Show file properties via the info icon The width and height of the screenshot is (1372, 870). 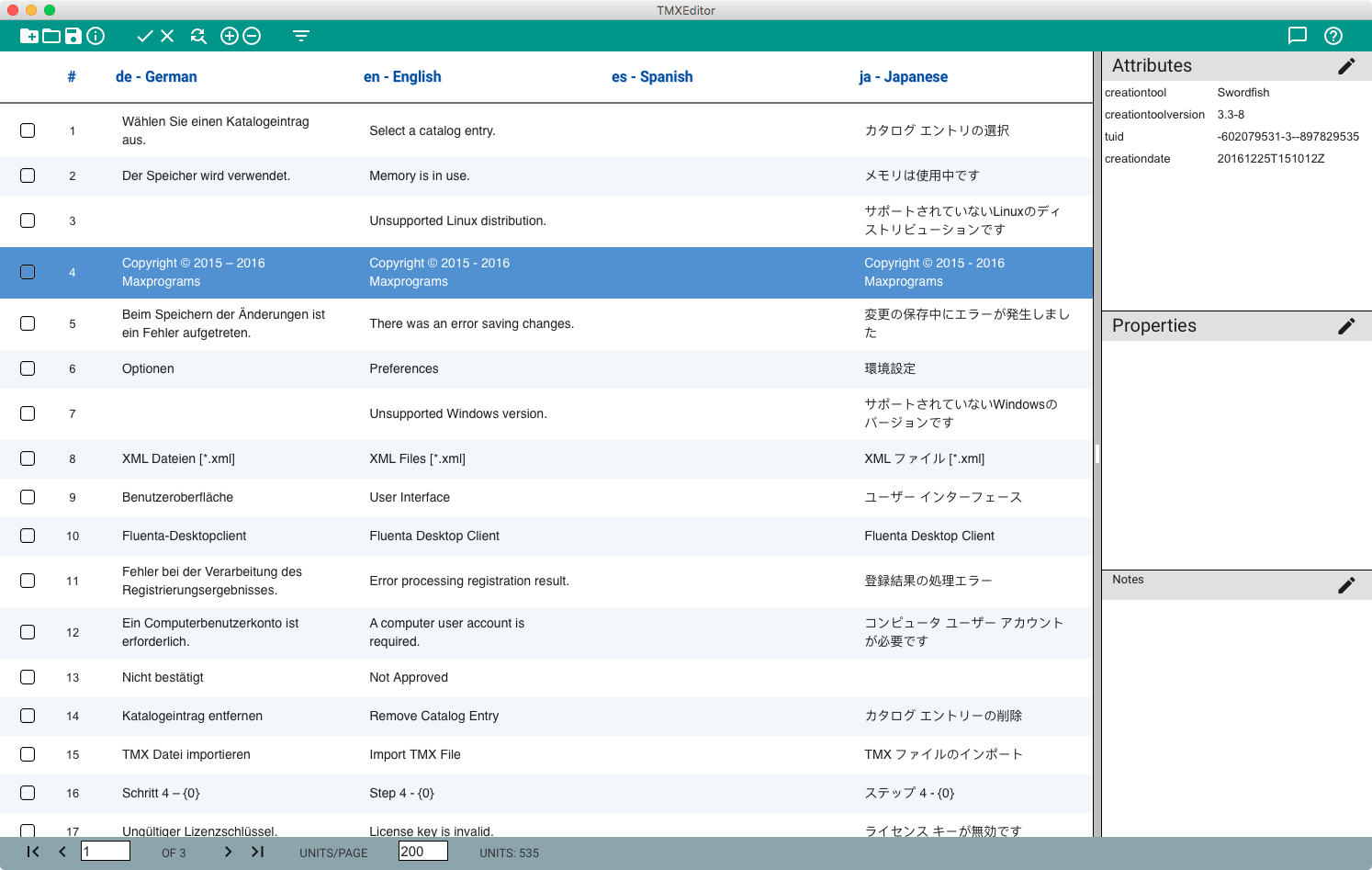(96, 36)
